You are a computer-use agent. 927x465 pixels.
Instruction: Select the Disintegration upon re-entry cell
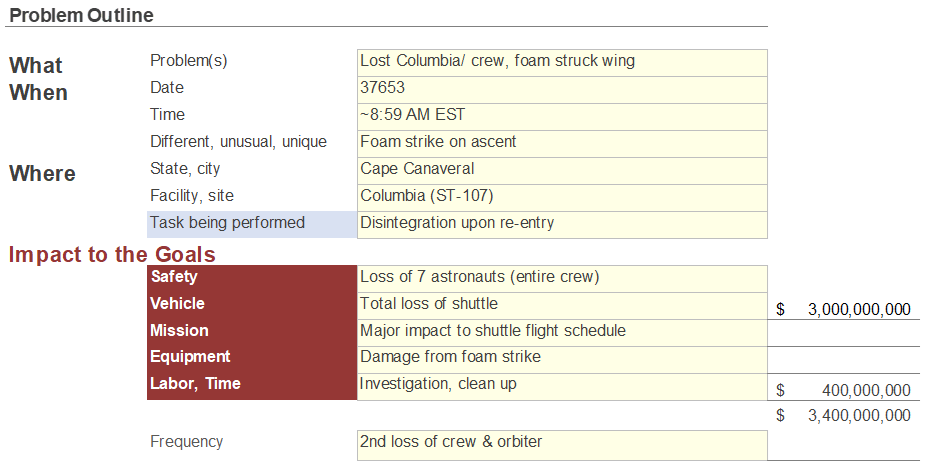pos(562,225)
